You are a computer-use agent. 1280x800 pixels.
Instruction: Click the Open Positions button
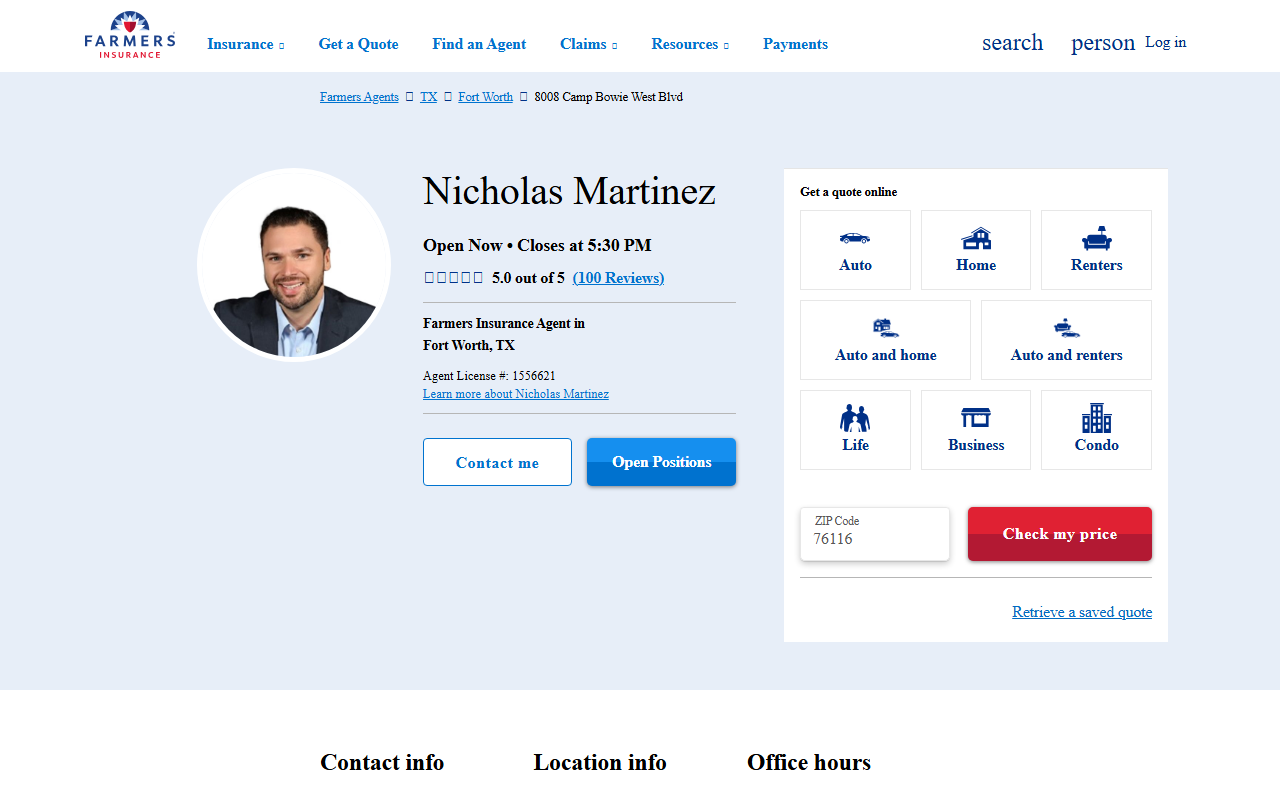click(x=661, y=462)
